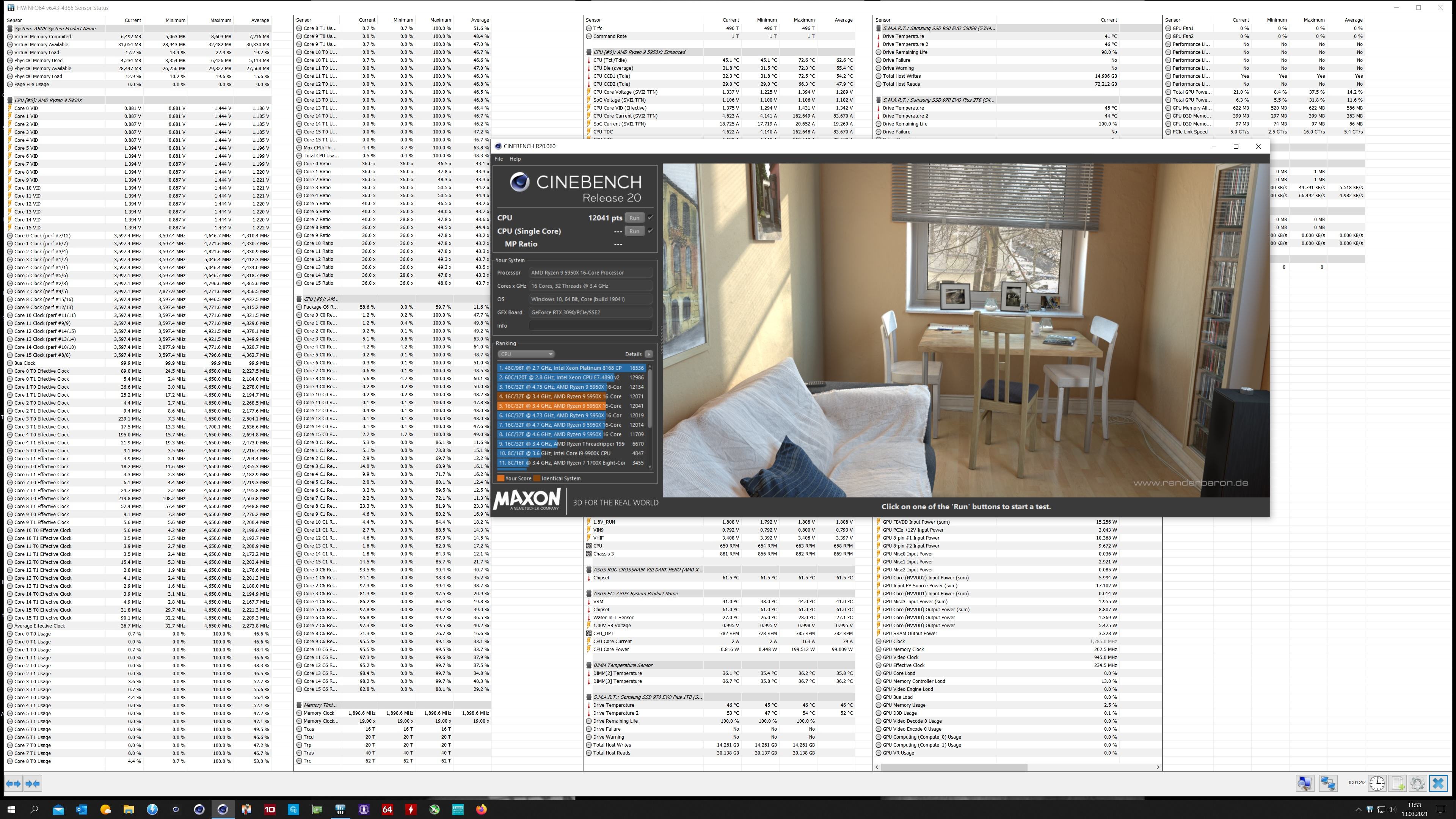Click the HWiNFO remote monitors network icon
The height and width of the screenshot is (819, 1456).
click(x=1328, y=783)
